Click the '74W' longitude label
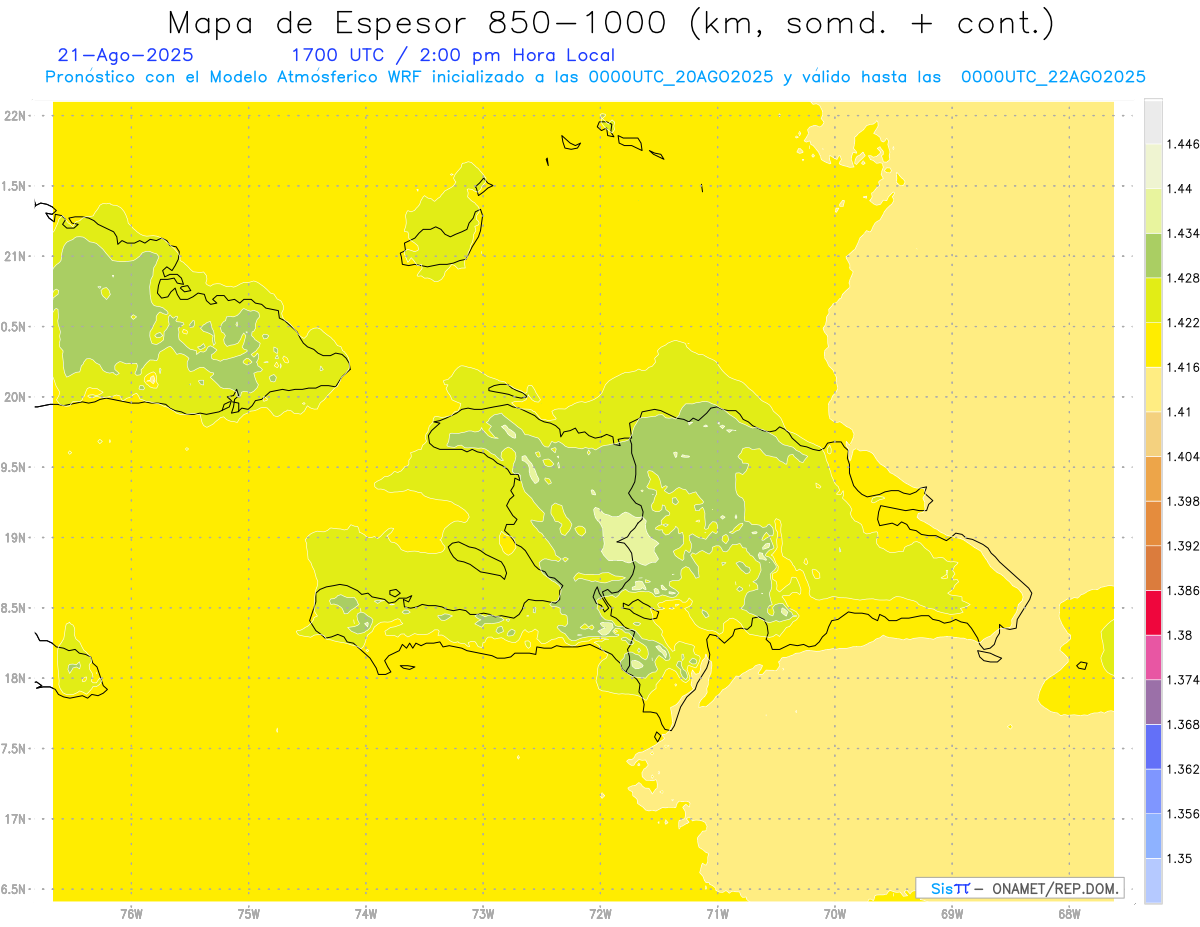 [x=366, y=914]
